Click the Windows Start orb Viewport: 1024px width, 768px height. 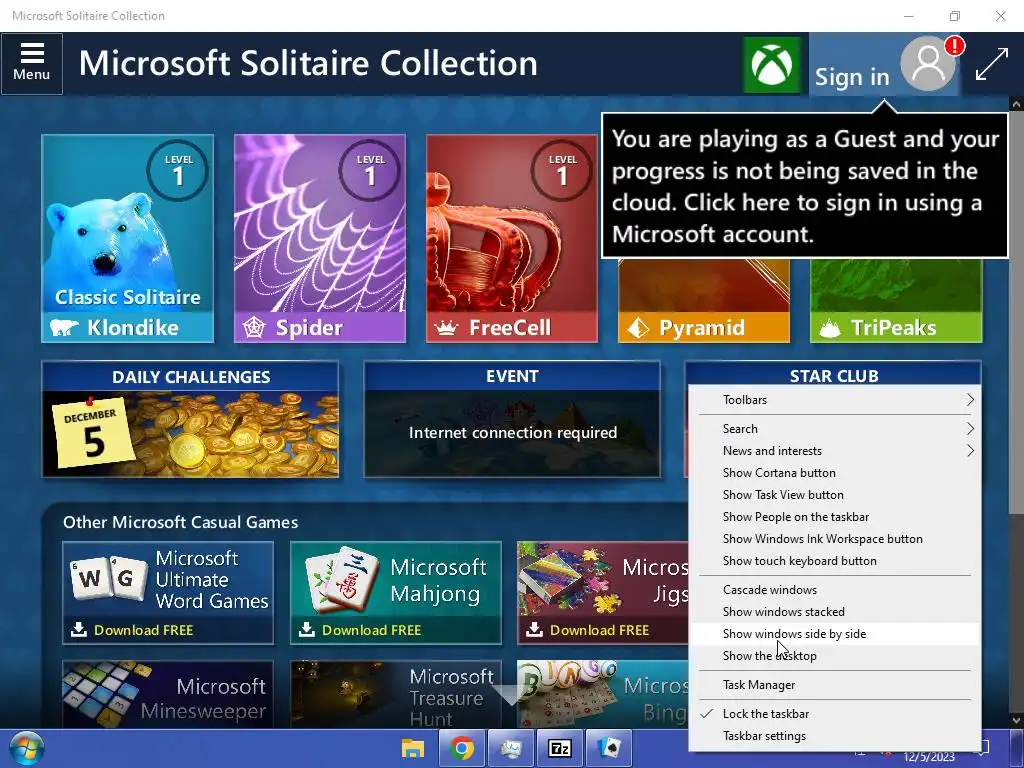[25, 748]
